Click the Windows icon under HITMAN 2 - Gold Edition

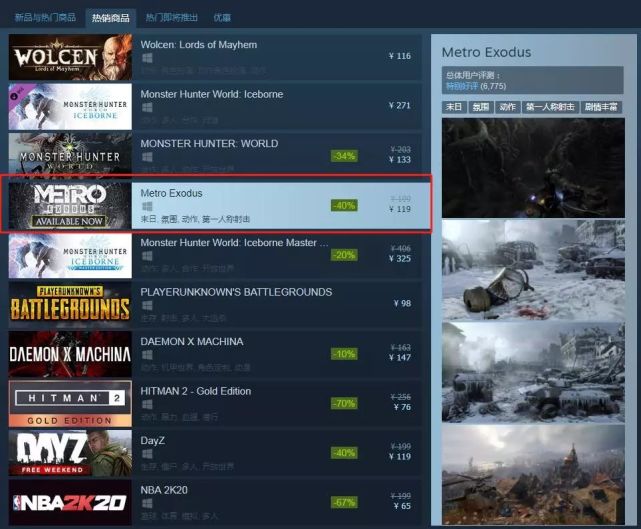pyautogui.click(x=147, y=404)
